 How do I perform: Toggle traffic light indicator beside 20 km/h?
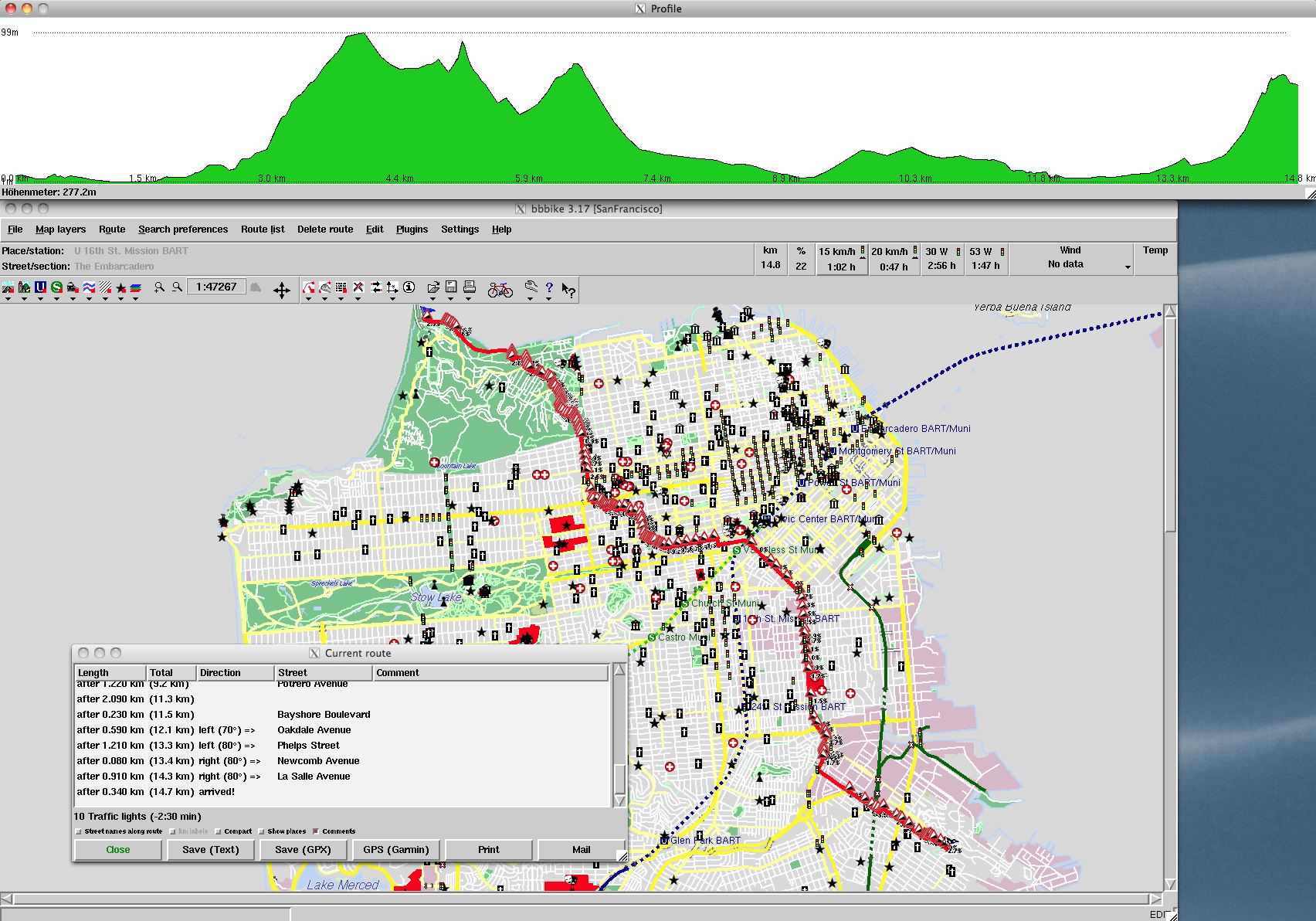pos(915,251)
